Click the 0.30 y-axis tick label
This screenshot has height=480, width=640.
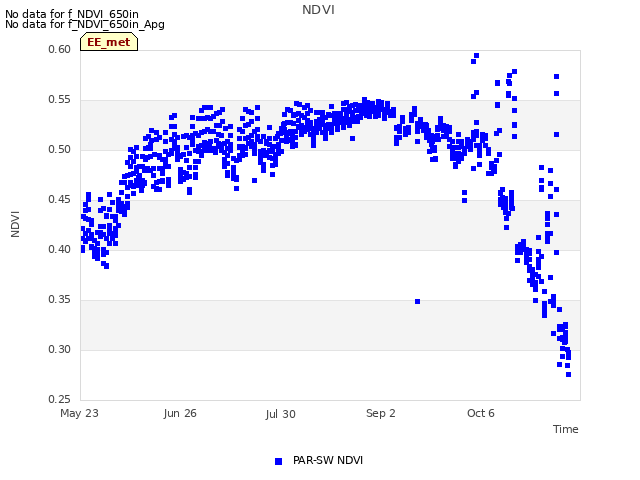(x=60, y=349)
